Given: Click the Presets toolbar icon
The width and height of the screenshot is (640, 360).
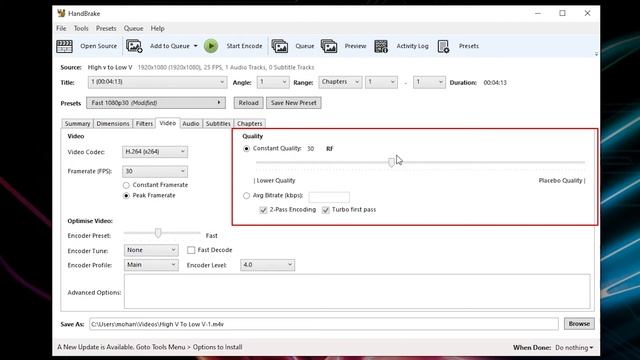Looking at the screenshot, I should [x=443, y=46].
